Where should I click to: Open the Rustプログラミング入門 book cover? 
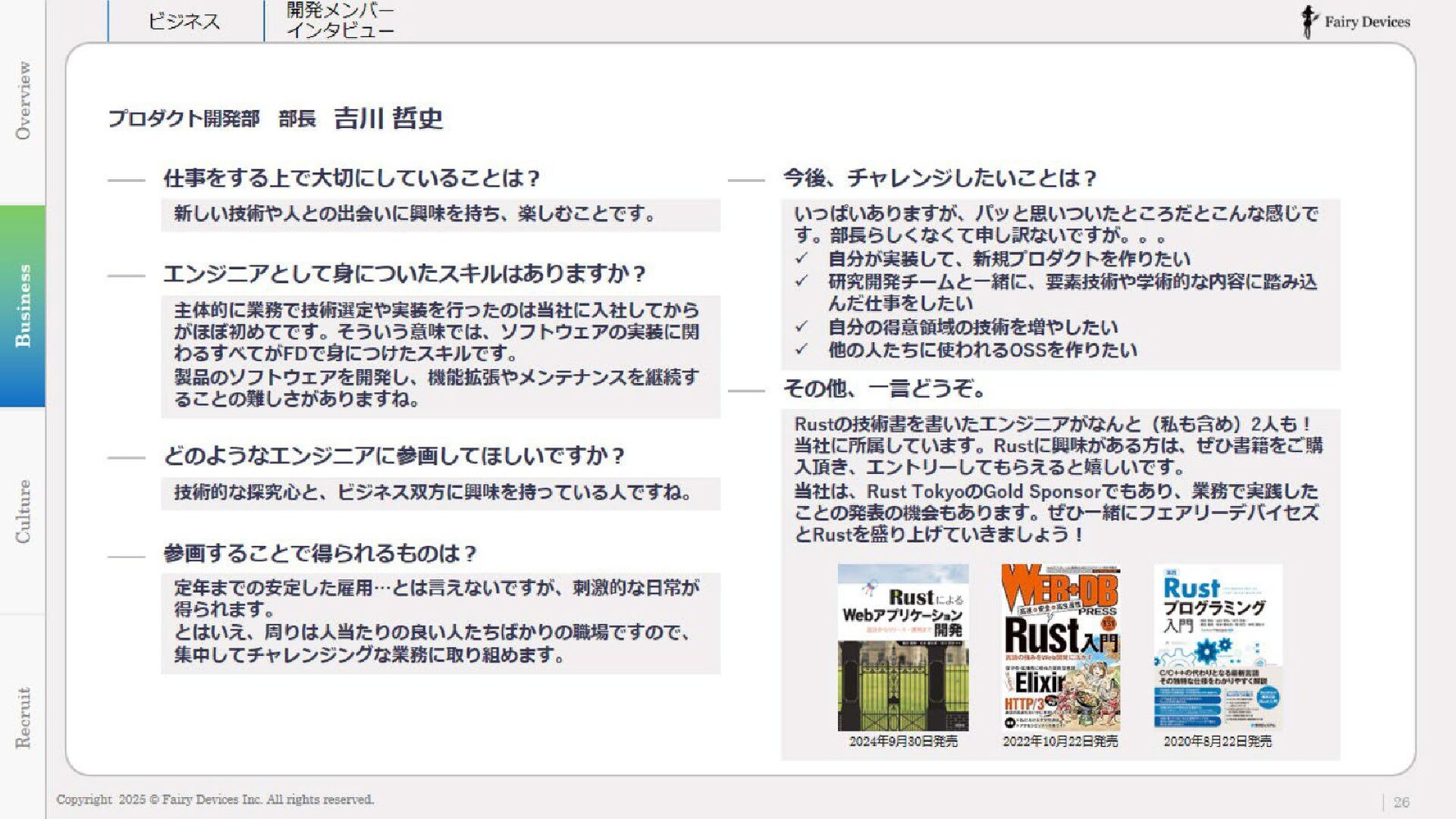pyautogui.click(x=1218, y=648)
